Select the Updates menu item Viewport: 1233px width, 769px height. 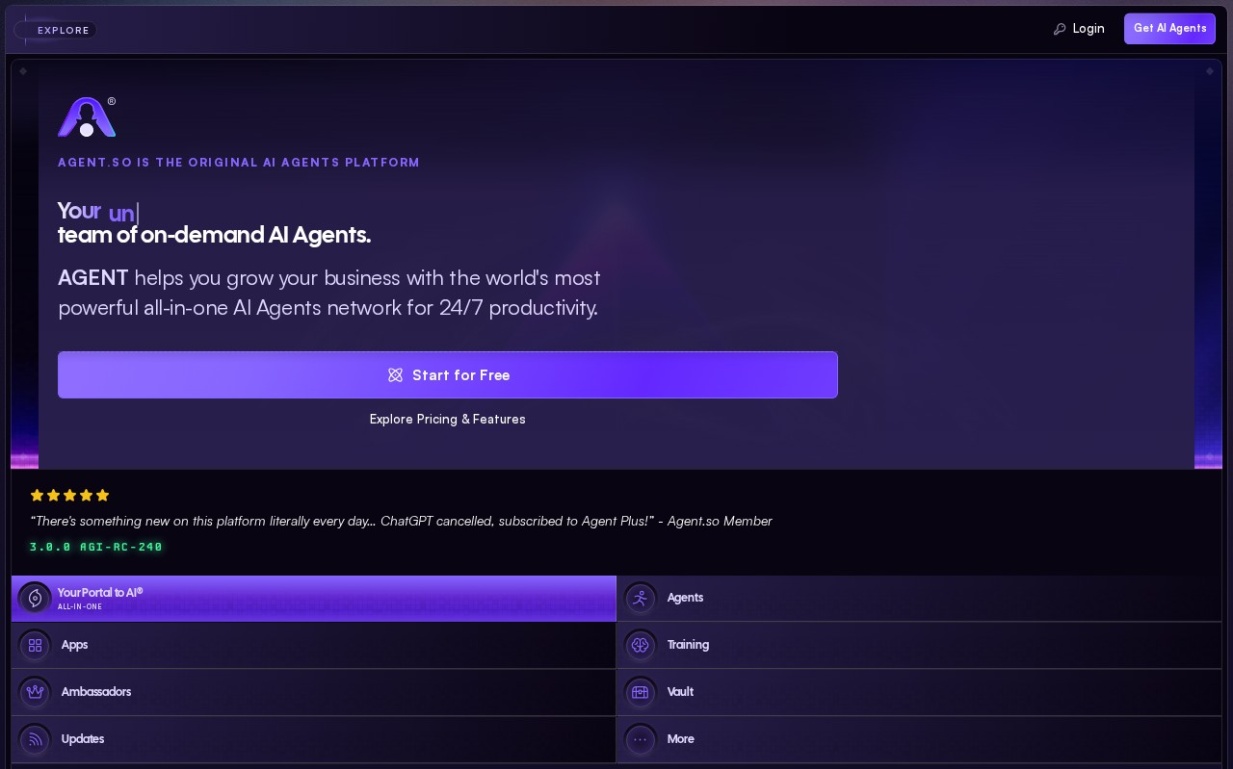pos(314,739)
